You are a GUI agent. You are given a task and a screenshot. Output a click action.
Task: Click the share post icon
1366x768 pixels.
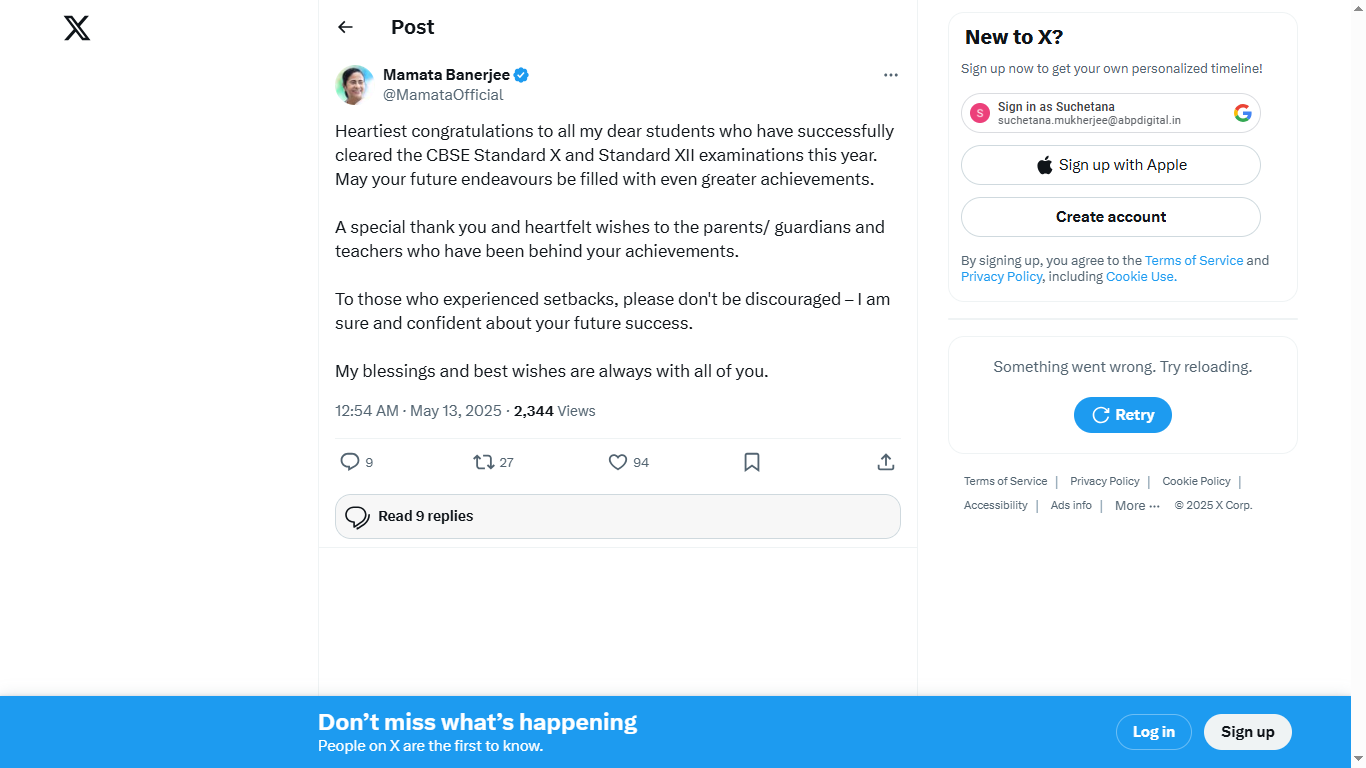(885, 462)
